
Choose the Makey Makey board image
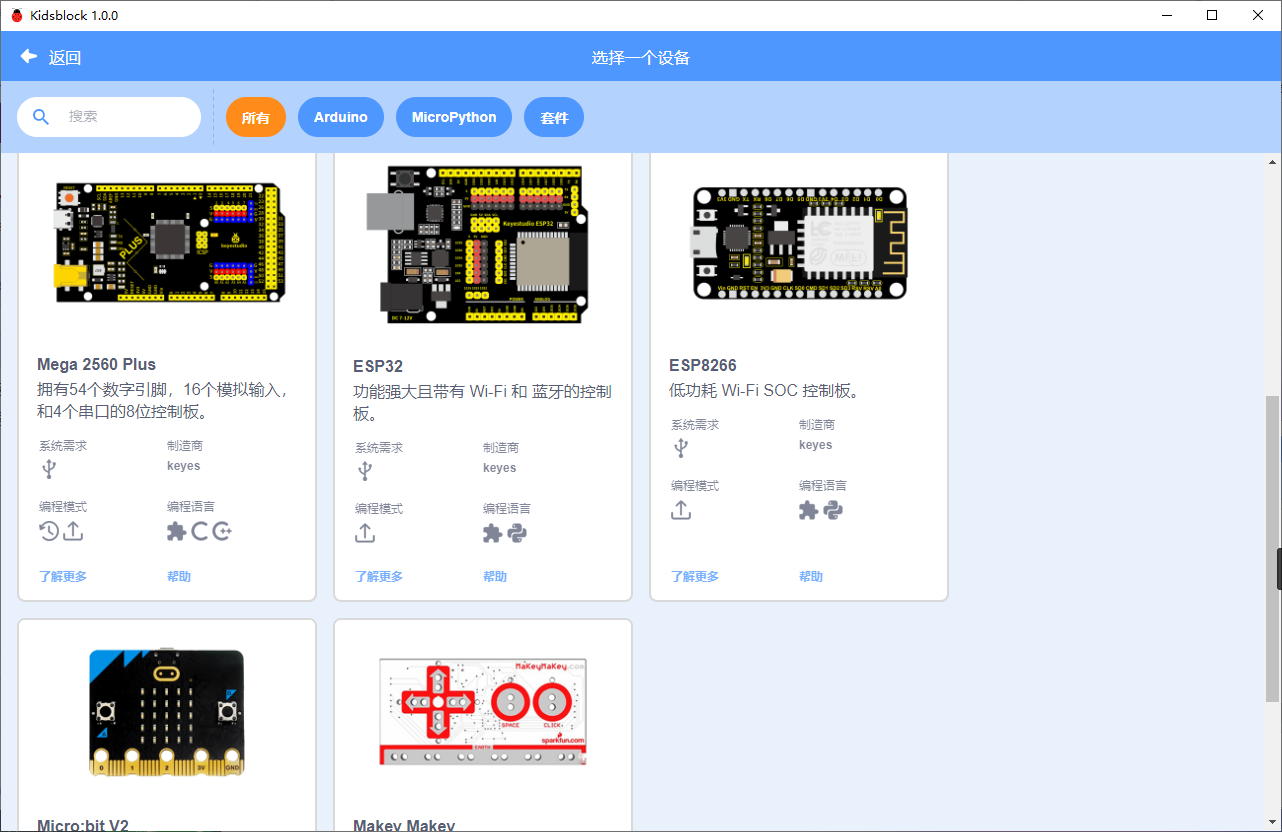click(x=483, y=712)
